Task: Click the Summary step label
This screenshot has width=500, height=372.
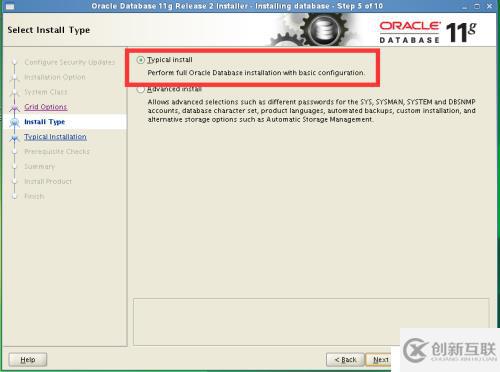Action: click(39, 166)
